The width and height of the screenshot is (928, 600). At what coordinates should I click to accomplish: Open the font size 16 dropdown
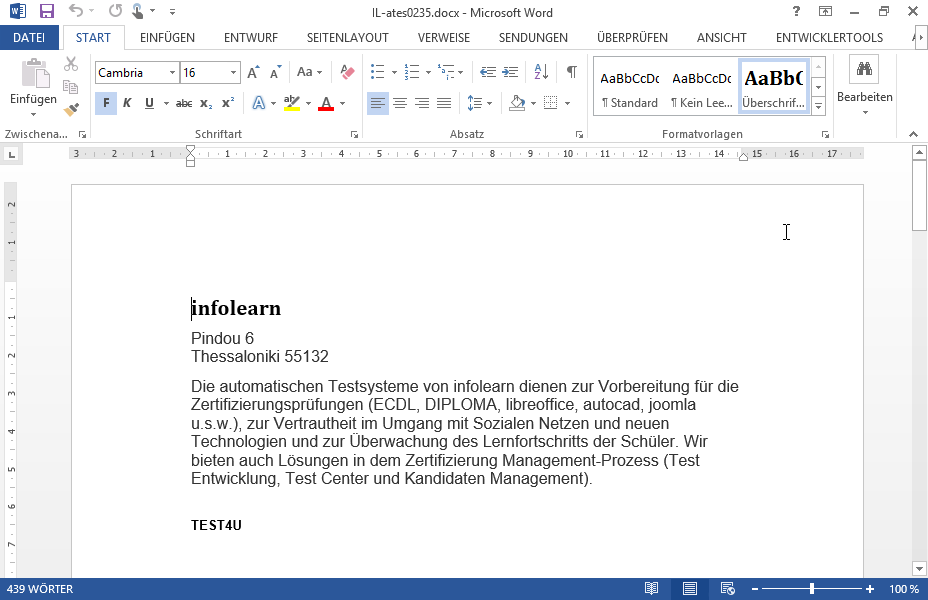(x=234, y=73)
